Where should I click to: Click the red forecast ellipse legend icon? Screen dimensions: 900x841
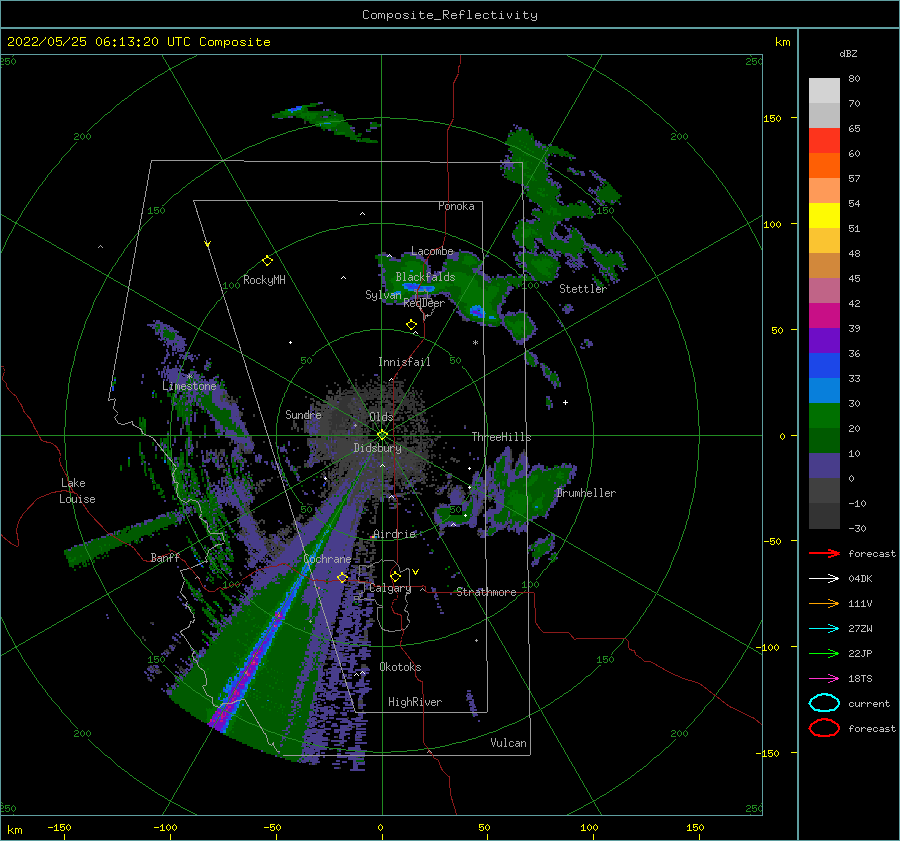click(824, 728)
